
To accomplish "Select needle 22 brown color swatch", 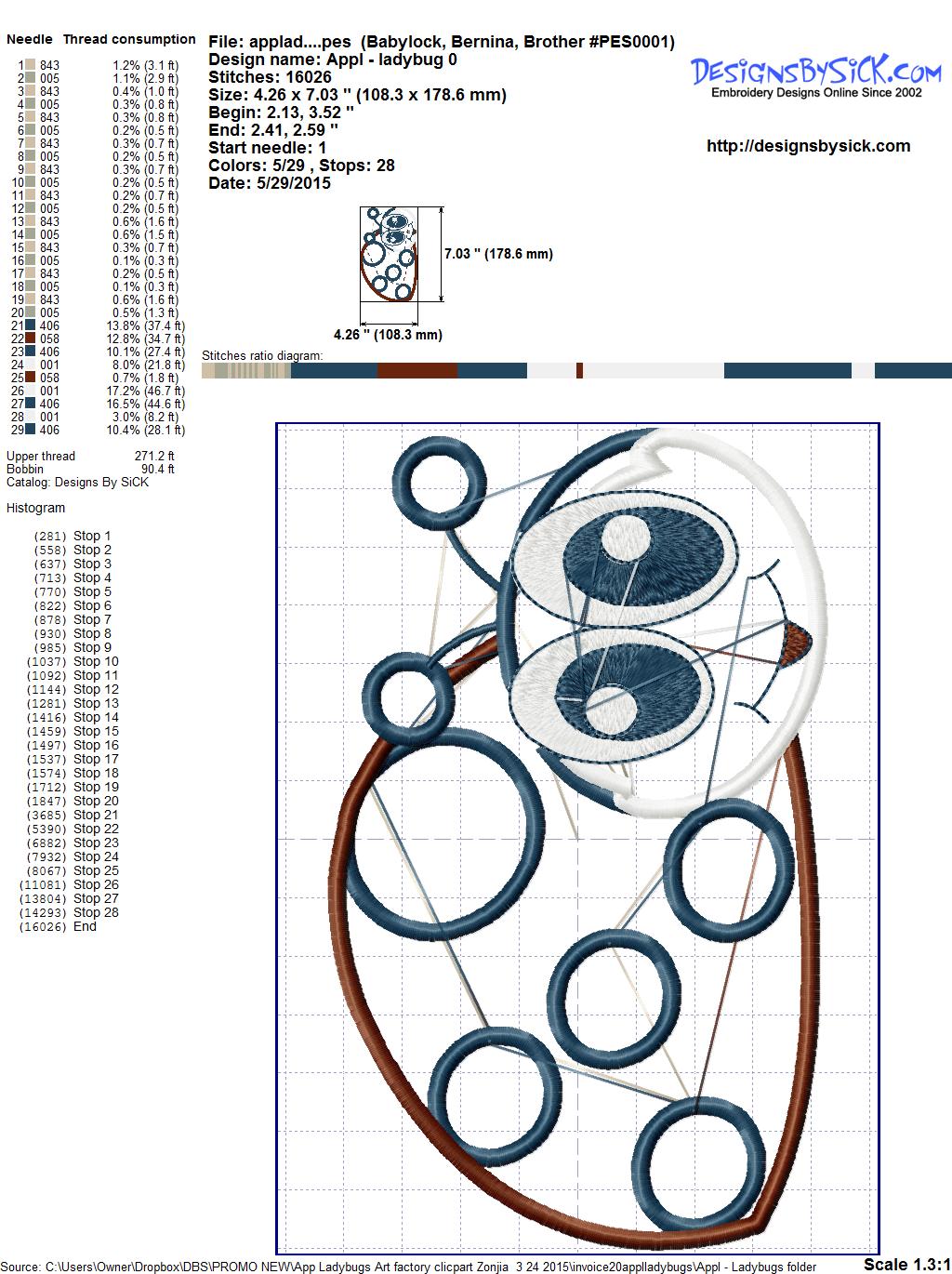I will 31,338.
